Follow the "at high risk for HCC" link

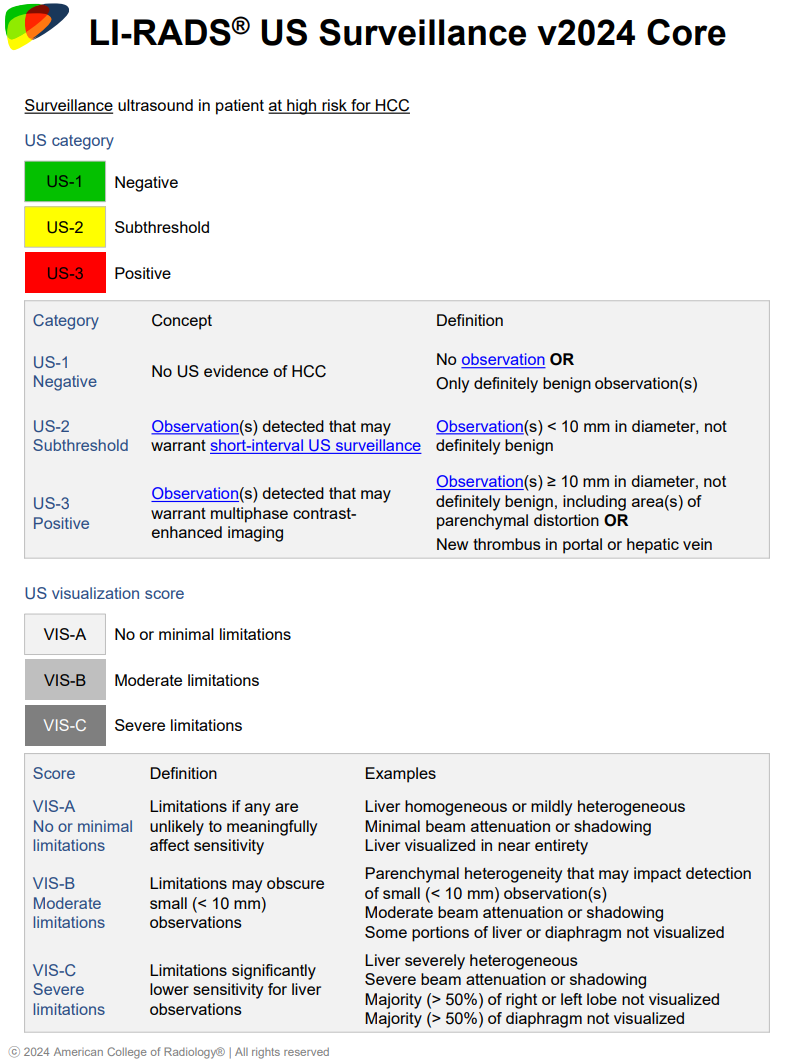click(338, 105)
